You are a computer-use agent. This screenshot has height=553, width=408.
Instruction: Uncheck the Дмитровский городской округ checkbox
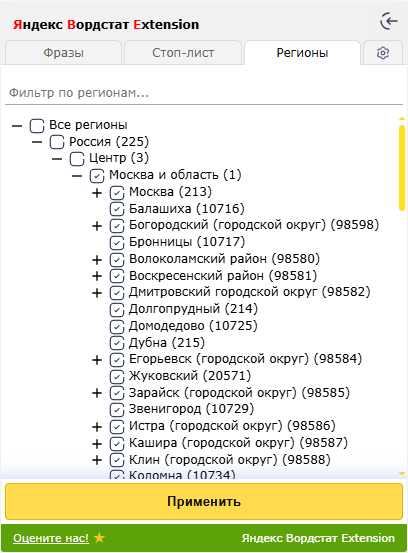point(117,293)
